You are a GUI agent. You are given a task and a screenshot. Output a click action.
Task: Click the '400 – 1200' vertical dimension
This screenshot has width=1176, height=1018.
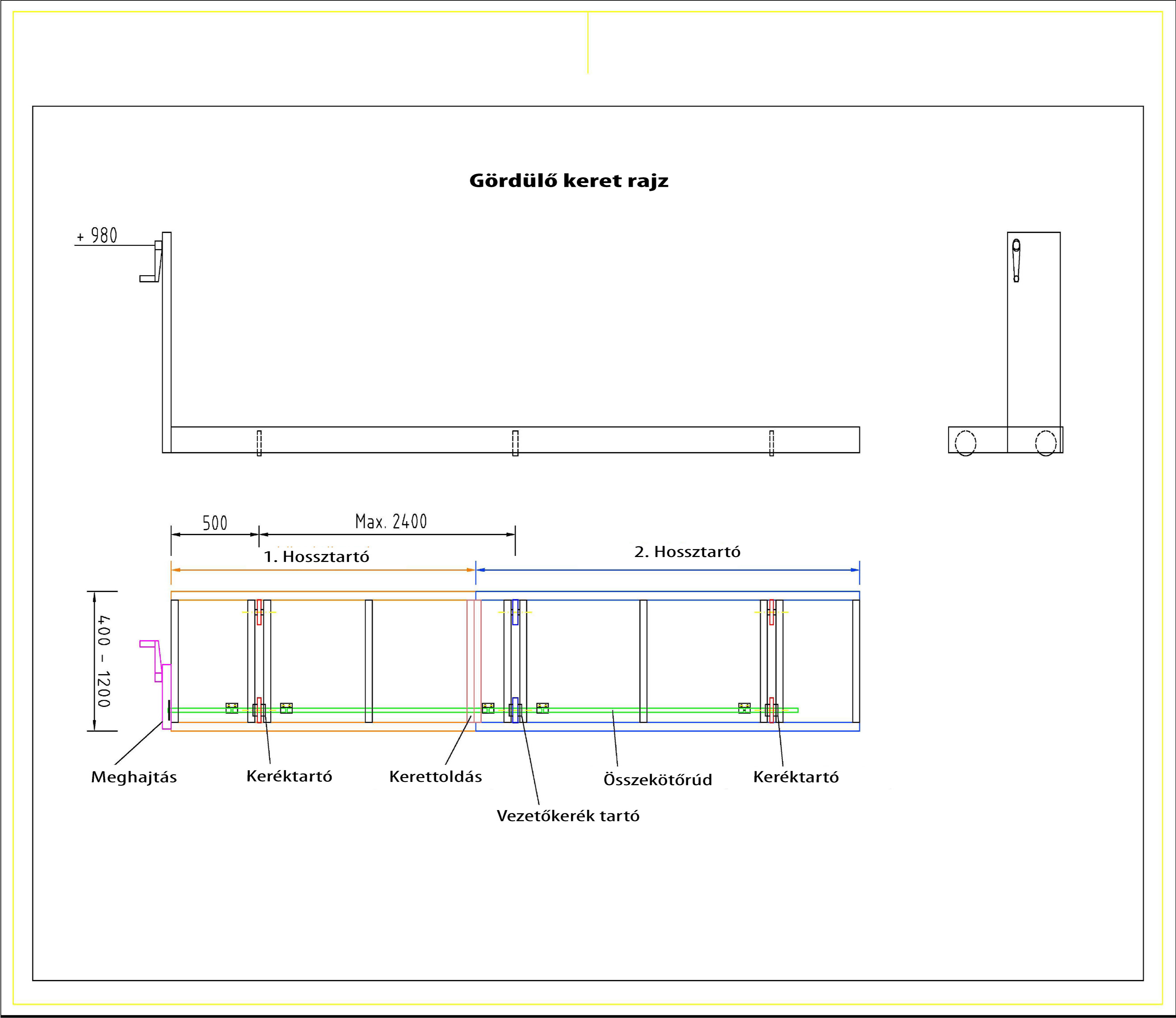(x=103, y=661)
